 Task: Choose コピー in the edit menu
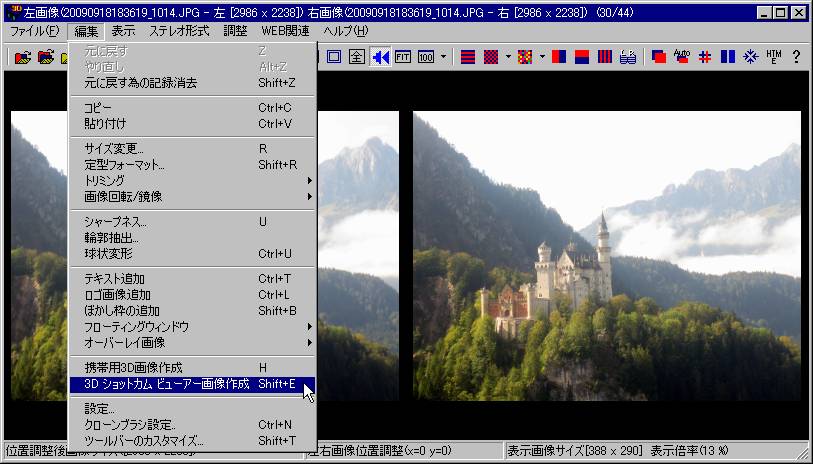tap(193, 107)
